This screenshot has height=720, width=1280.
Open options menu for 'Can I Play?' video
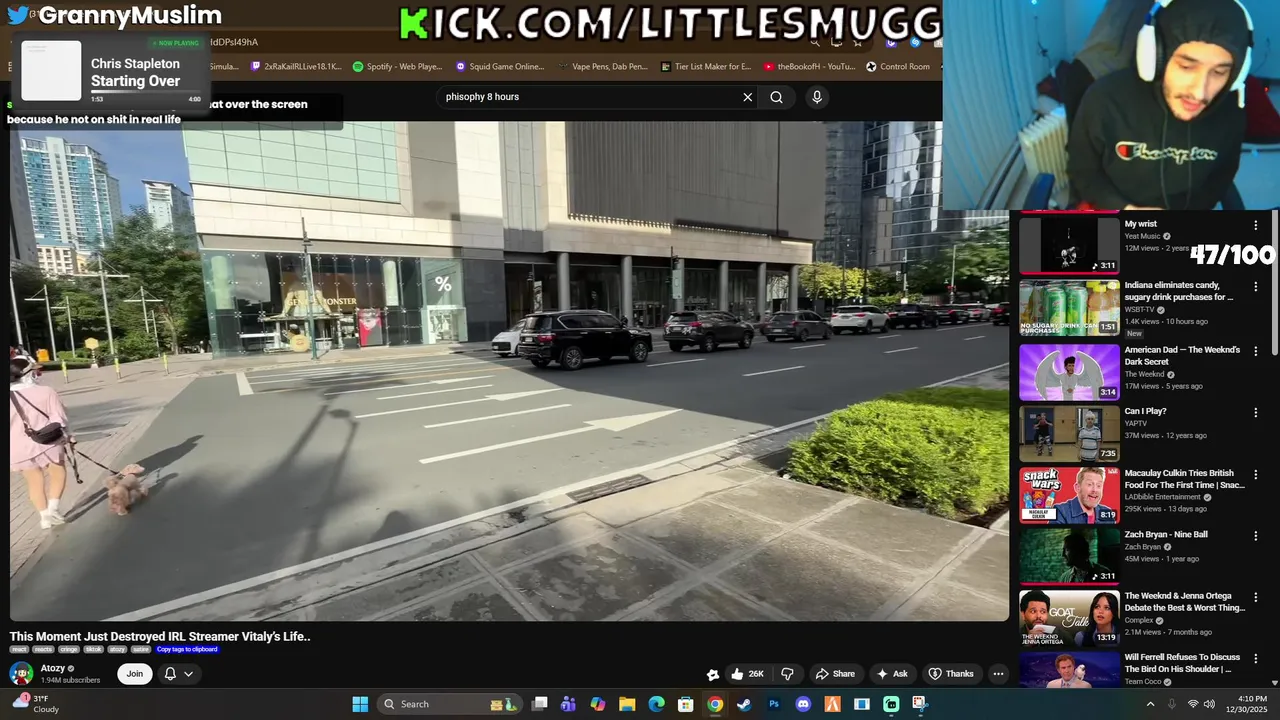click(1256, 413)
